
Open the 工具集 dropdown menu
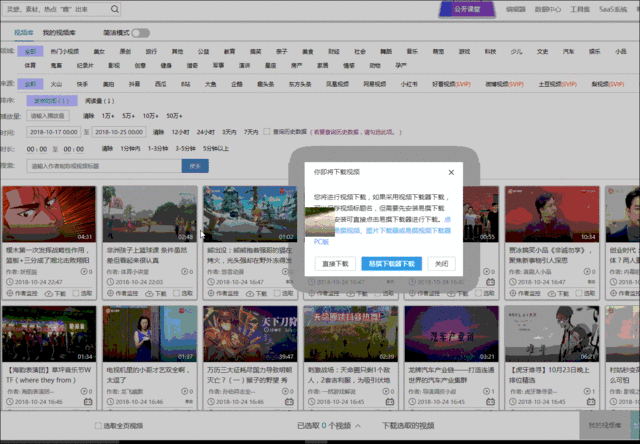click(581, 9)
